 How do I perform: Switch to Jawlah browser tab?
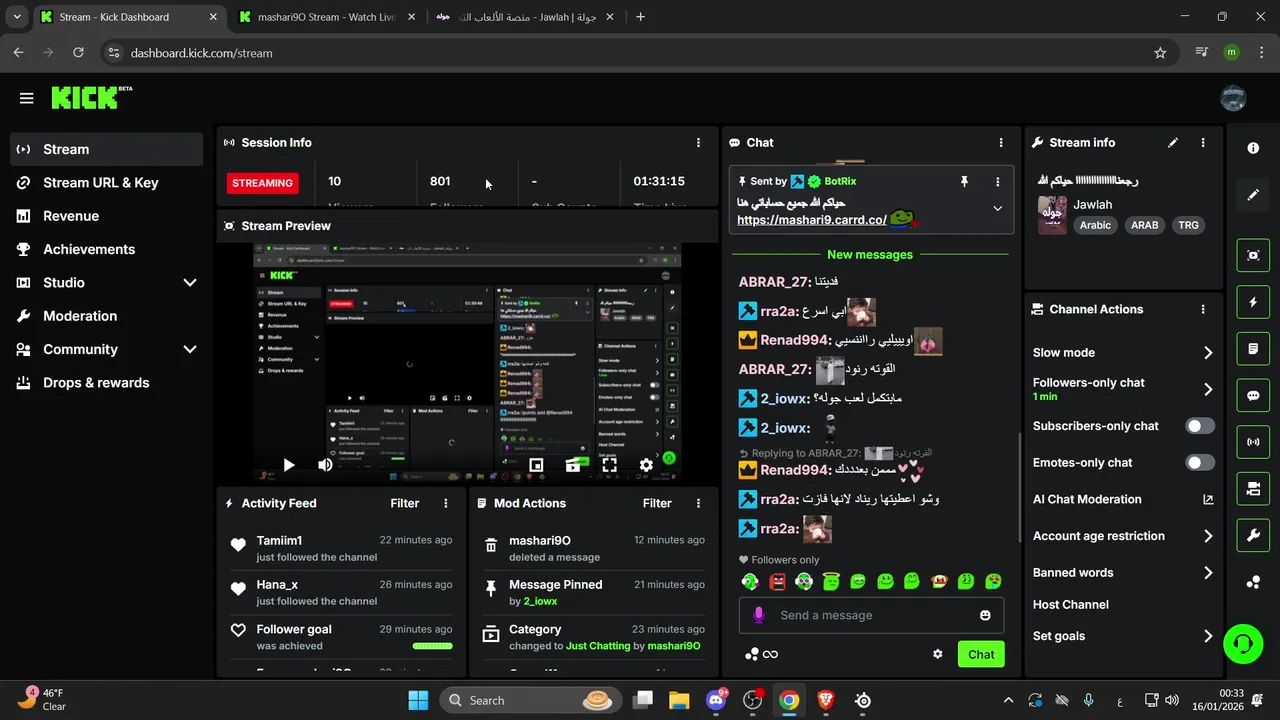[523, 17]
